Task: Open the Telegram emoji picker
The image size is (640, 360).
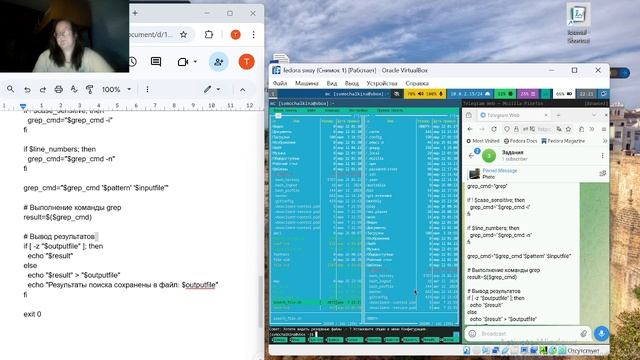Action: [x=472, y=333]
